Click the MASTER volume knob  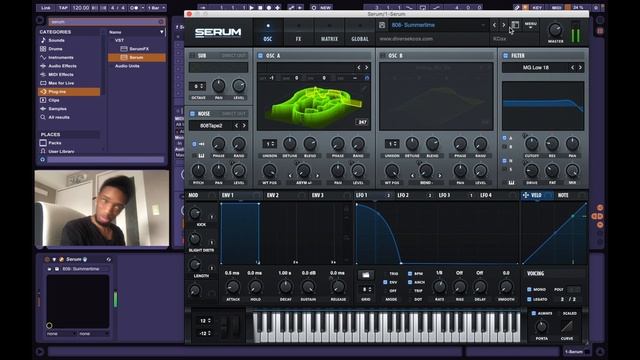coord(555,30)
